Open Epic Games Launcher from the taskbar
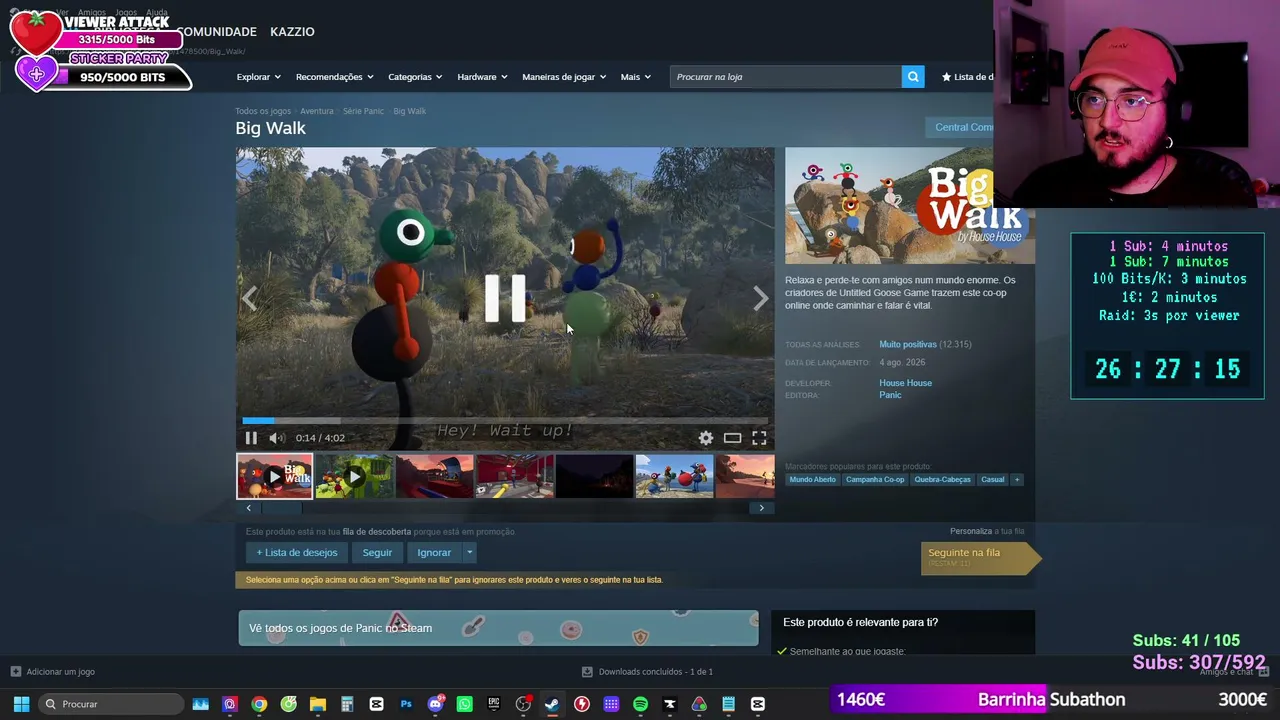1280x720 pixels. [494, 704]
